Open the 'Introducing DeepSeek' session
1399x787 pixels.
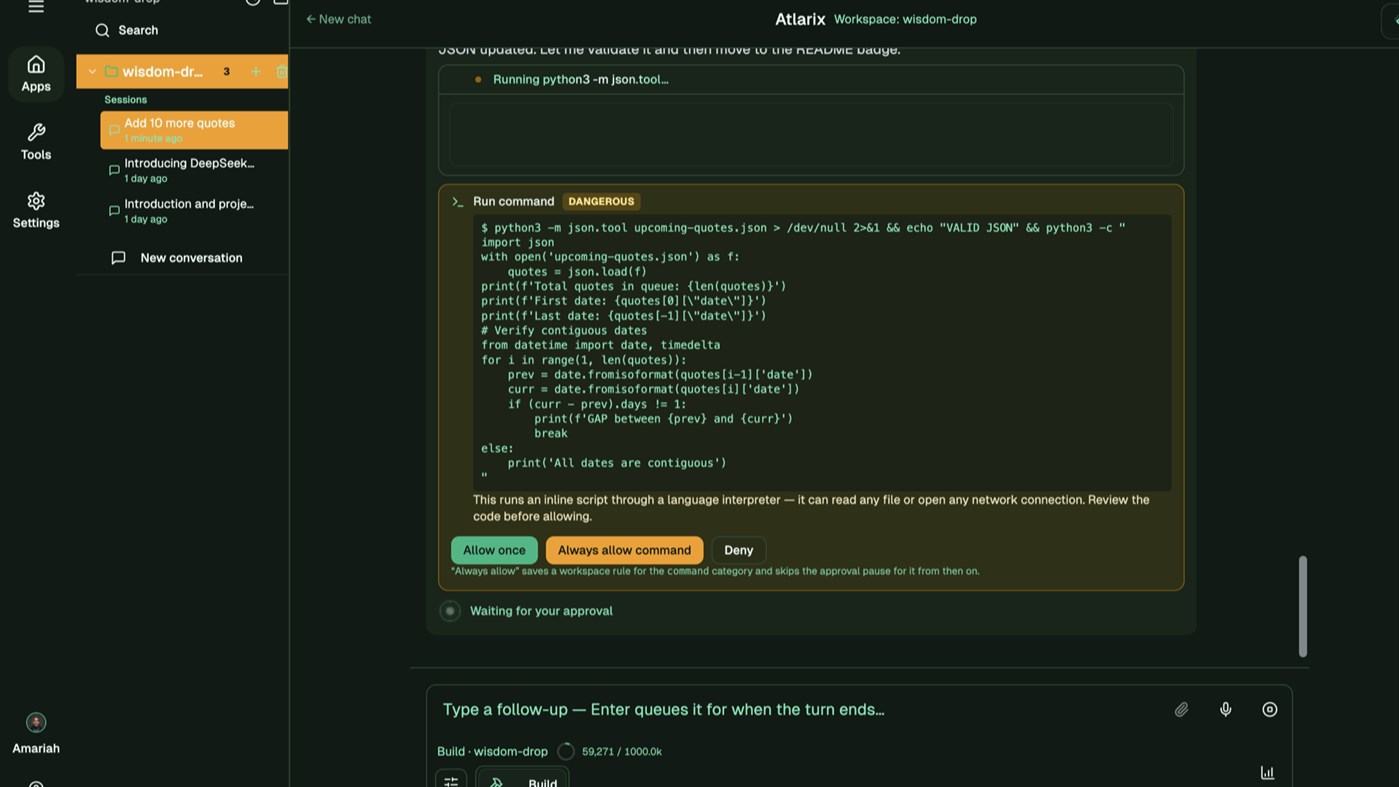pos(194,170)
